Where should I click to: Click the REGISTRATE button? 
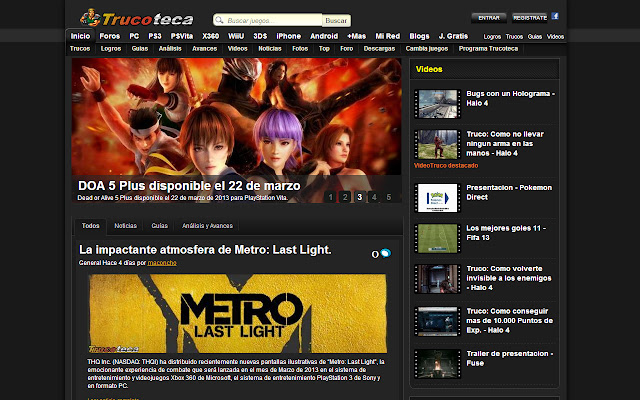click(x=530, y=18)
